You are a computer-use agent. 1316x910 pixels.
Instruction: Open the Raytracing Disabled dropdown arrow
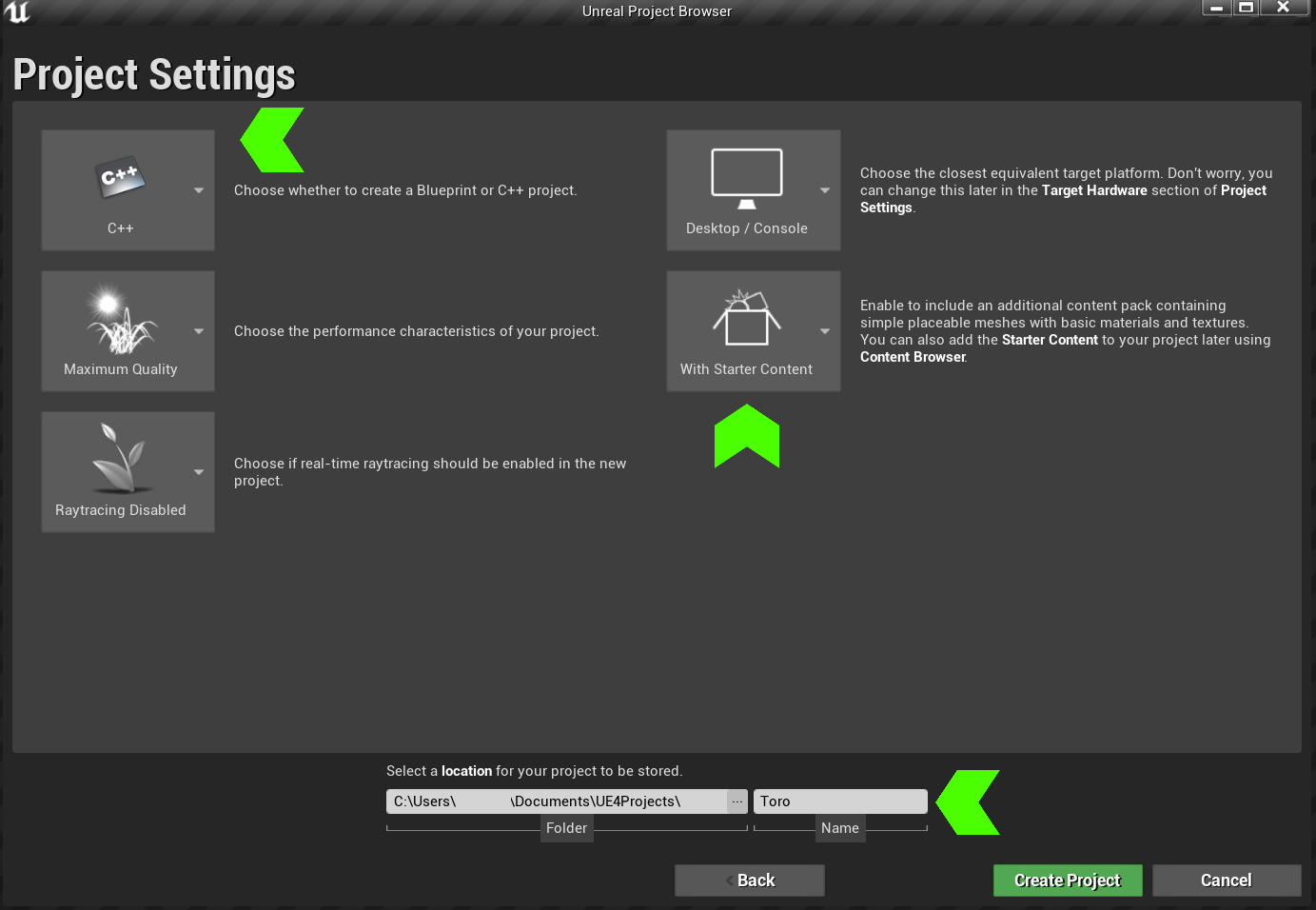tap(199, 472)
